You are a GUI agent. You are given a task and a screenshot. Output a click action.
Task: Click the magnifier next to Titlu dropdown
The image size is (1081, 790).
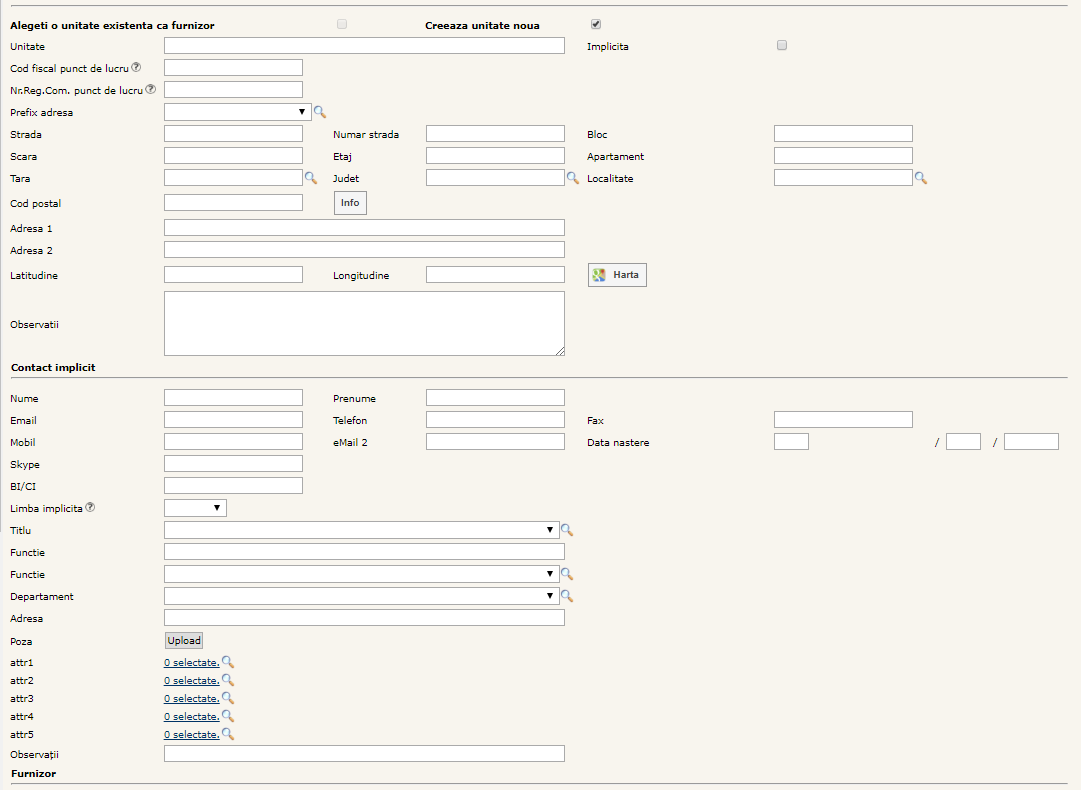coord(567,530)
